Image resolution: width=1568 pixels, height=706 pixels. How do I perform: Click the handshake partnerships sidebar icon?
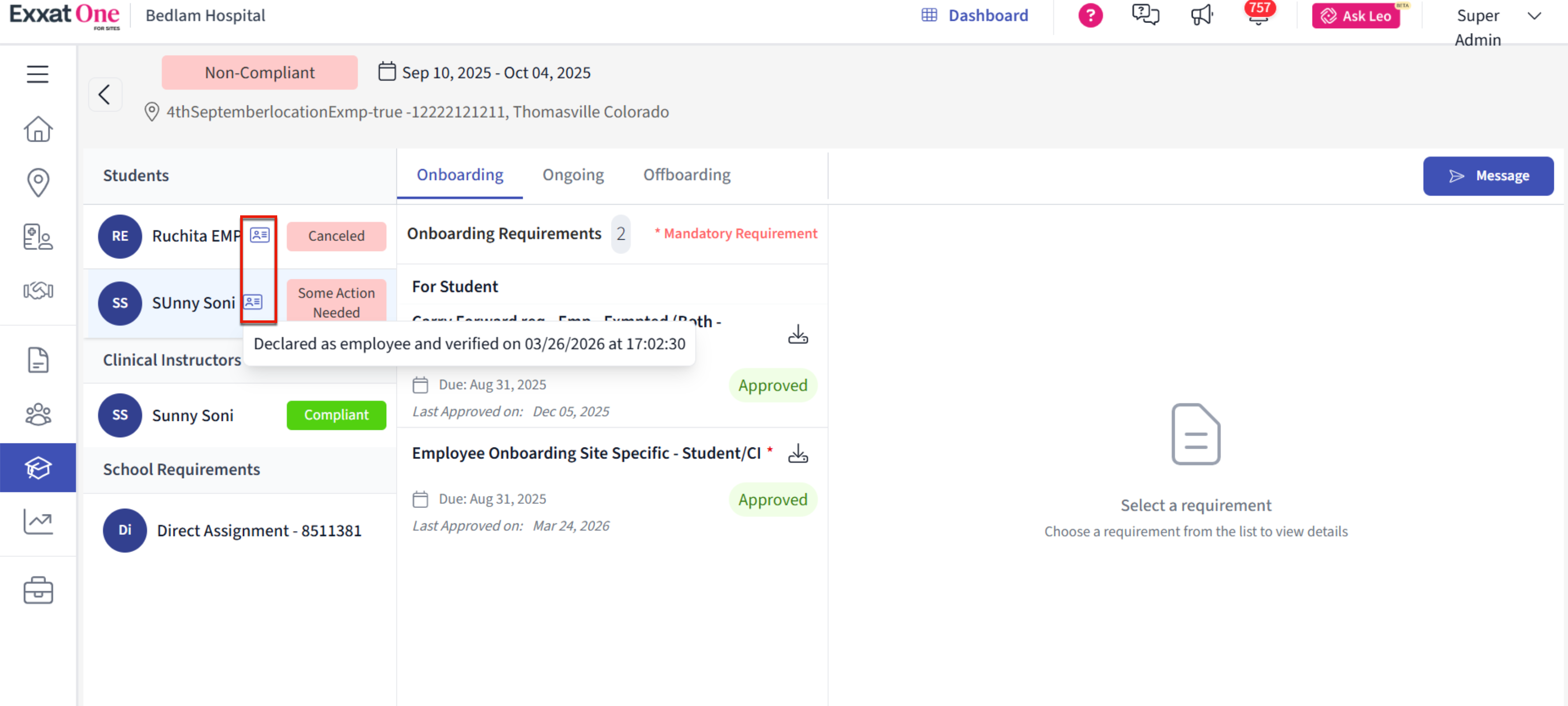pyautogui.click(x=38, y=290)
